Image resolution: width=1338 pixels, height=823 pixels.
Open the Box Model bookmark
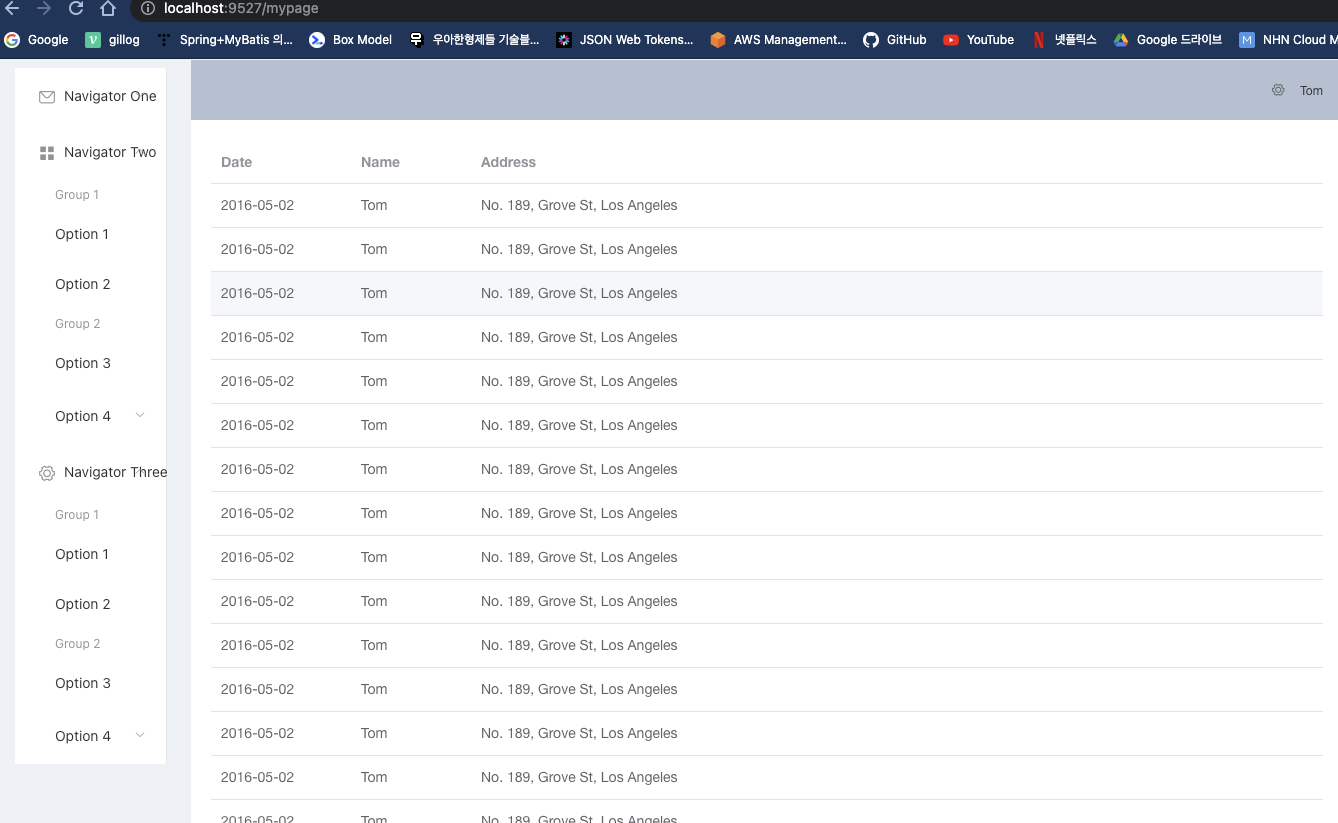tap(350, 40)
